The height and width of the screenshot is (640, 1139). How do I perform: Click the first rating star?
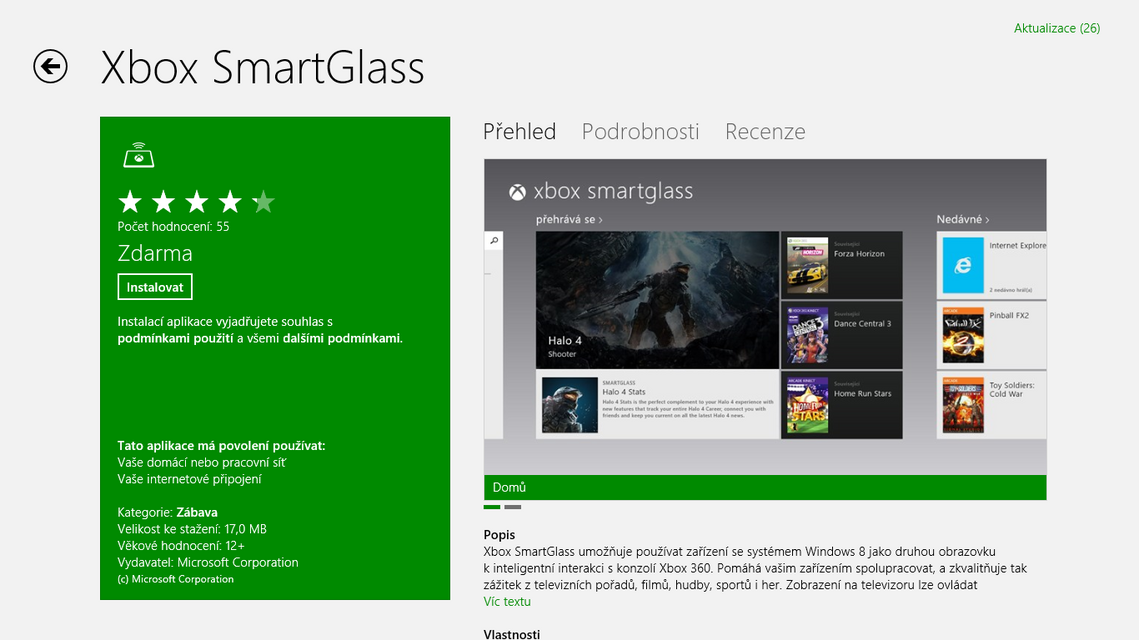point(130,203)
